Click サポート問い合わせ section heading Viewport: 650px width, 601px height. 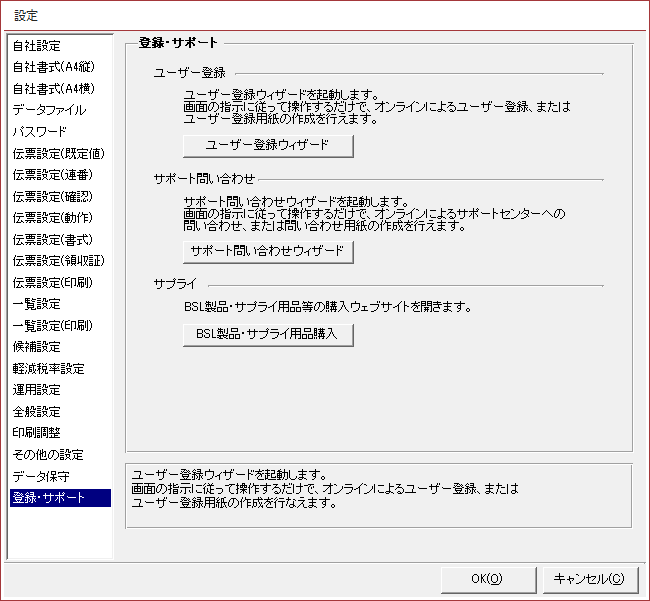tap(204, 179)
